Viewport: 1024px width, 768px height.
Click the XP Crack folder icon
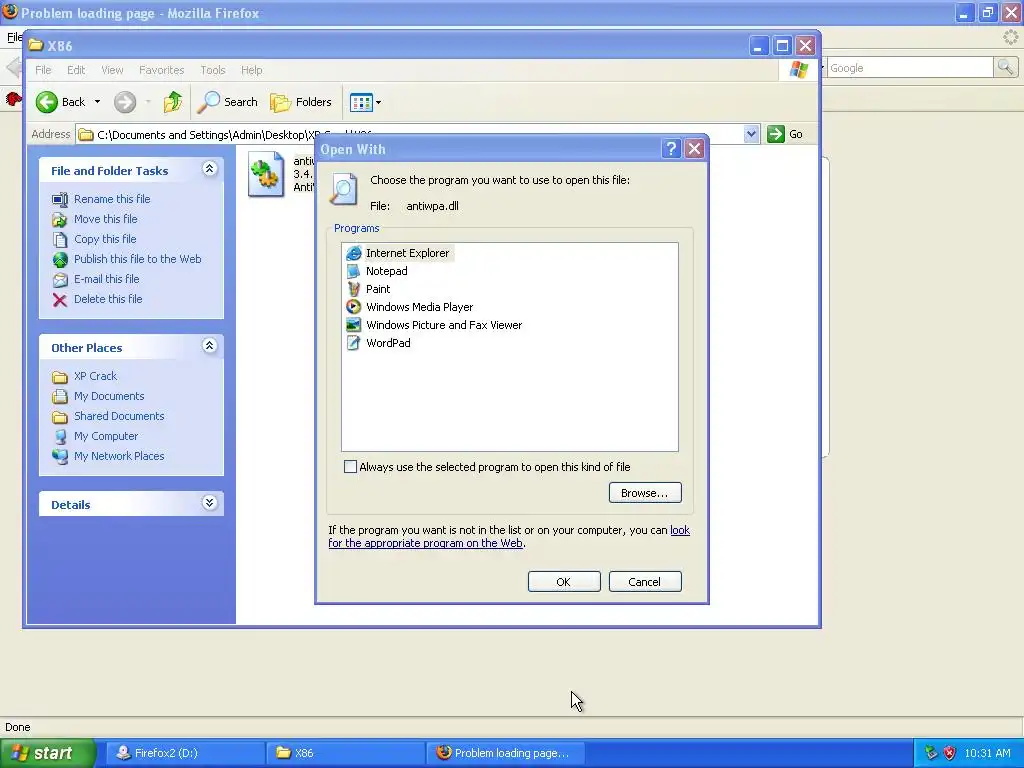pyautogui.click(x=60, y=377)
